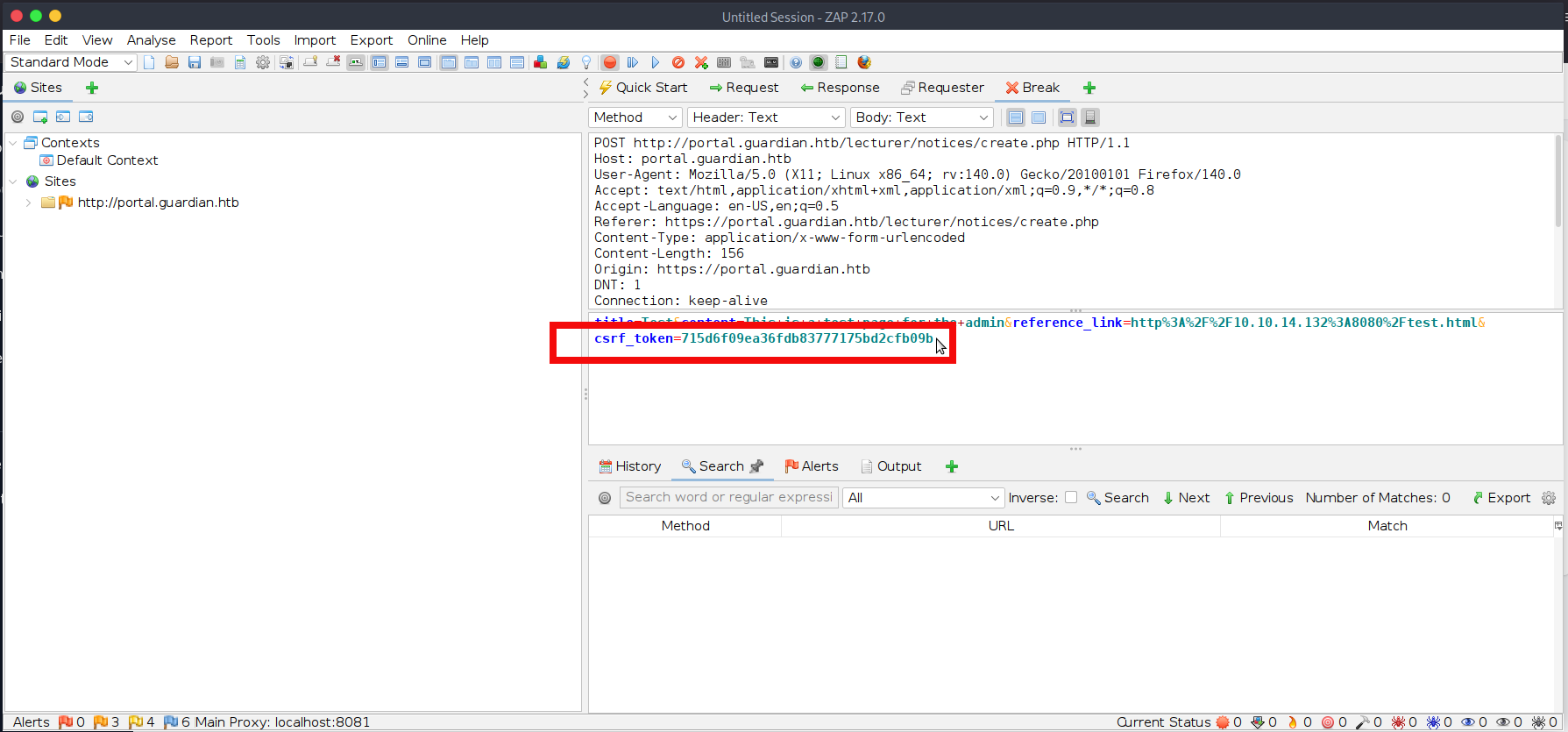Click the search options gear icon

coord(1549,498)
